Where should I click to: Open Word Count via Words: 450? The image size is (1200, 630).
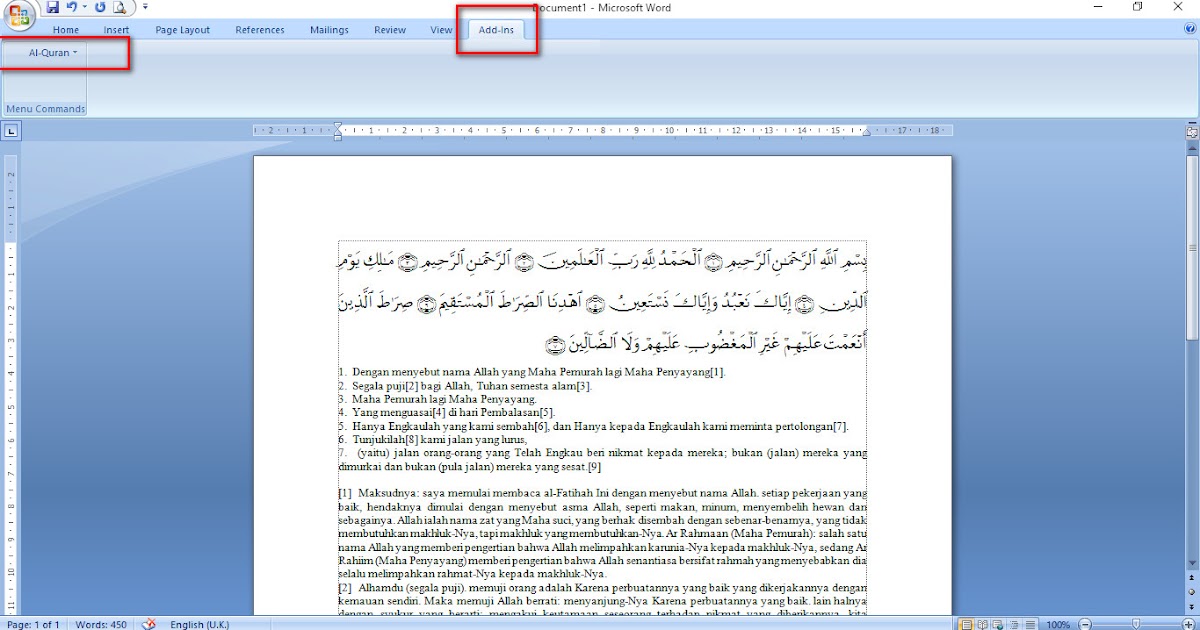[103, 624]
